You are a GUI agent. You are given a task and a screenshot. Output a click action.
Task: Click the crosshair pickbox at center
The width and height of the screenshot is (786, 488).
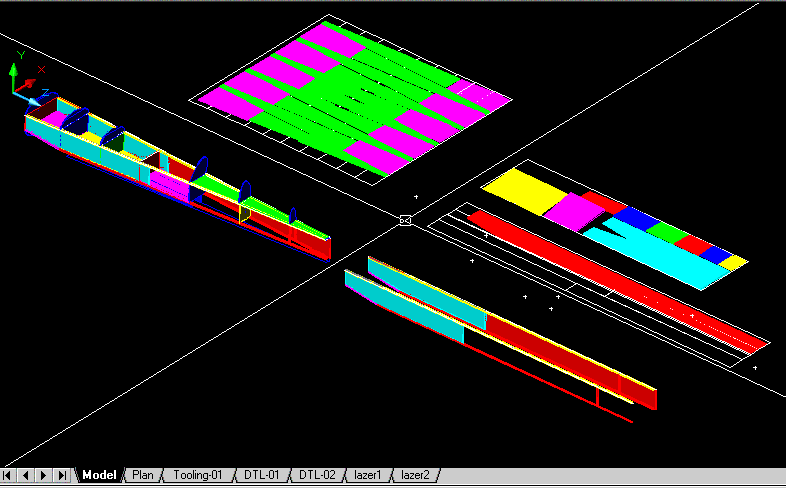pyautogui.click(x=405, y=219)
